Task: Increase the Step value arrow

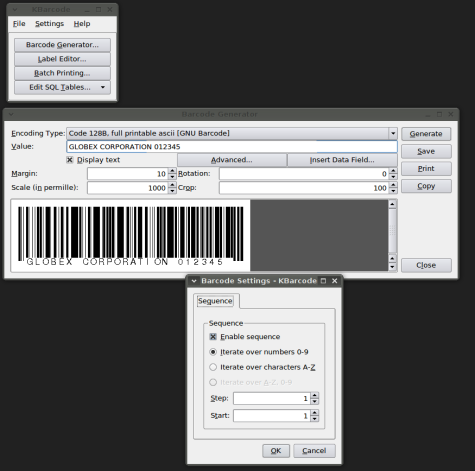Action: tap(314, 395)
